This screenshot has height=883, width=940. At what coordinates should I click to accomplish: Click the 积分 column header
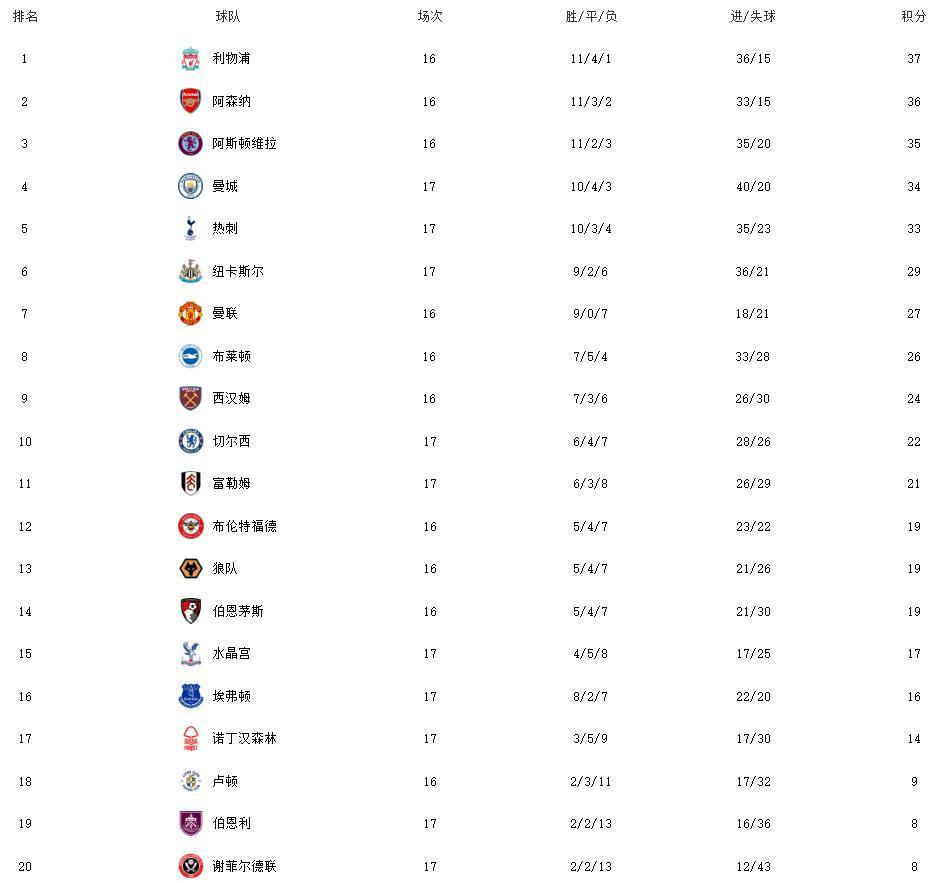913,17
